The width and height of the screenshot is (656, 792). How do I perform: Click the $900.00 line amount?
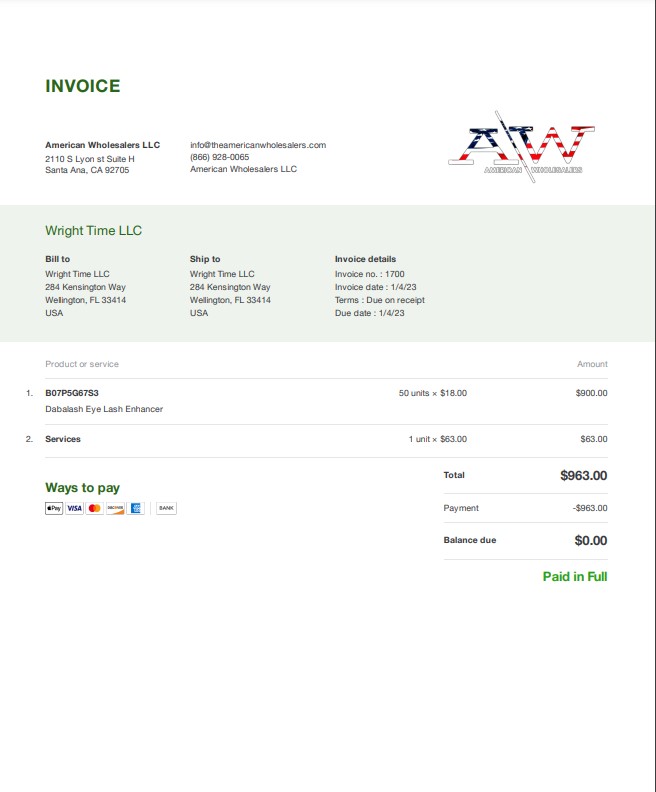pyautogui.click(x=591, y=393)
